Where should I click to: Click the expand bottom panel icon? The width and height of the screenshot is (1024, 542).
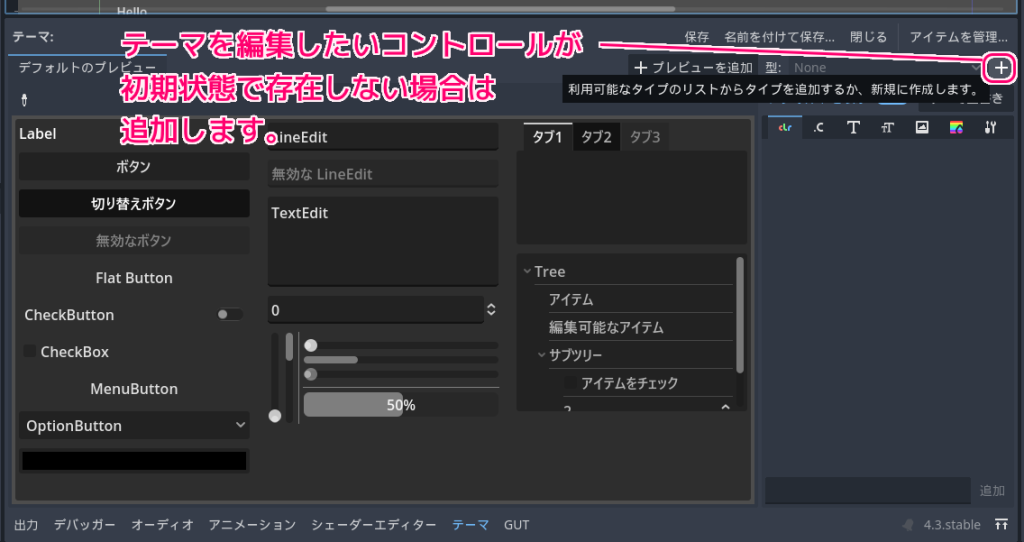pyautogui.click(x=1001, y=524)
